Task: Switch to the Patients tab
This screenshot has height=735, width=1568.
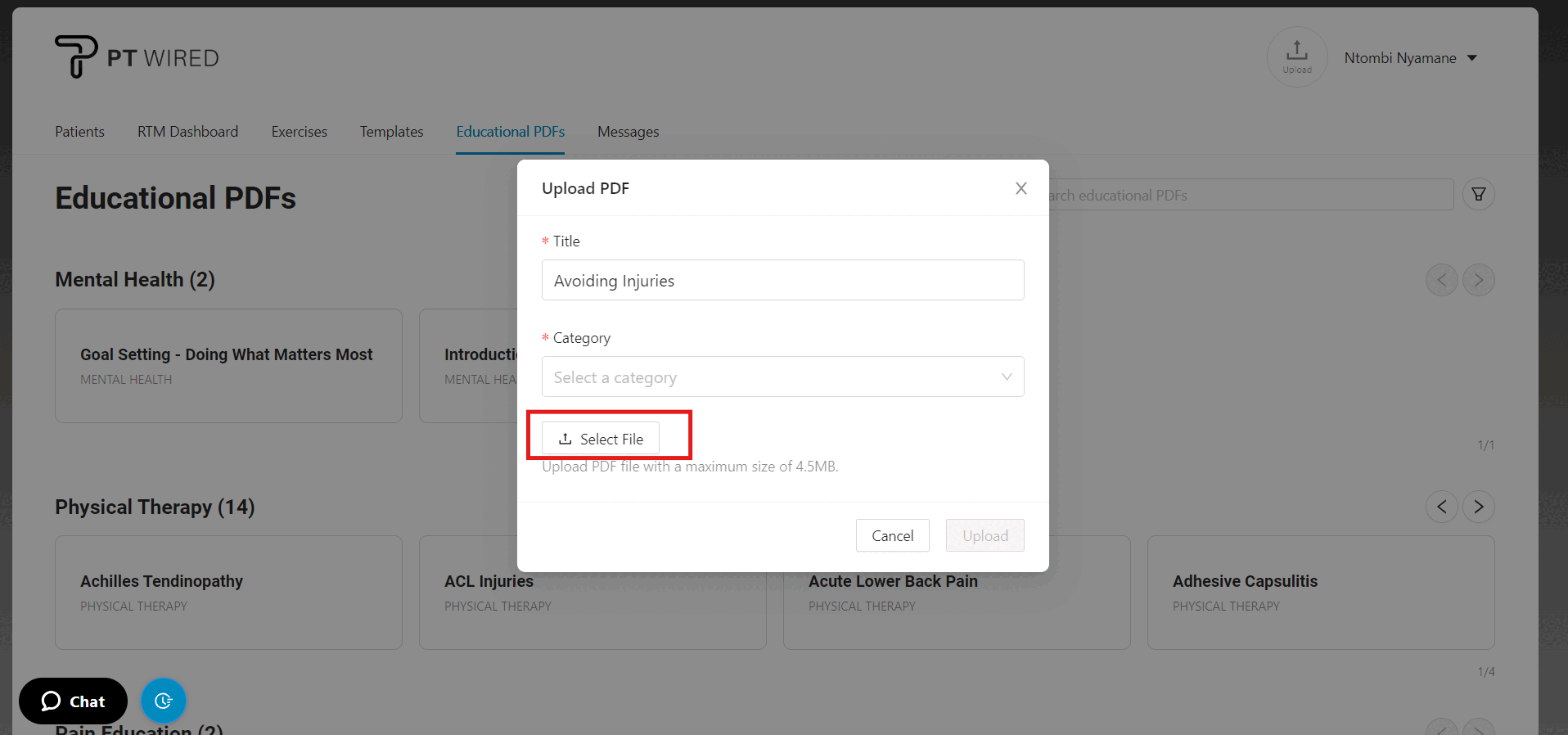Action: 79,132
